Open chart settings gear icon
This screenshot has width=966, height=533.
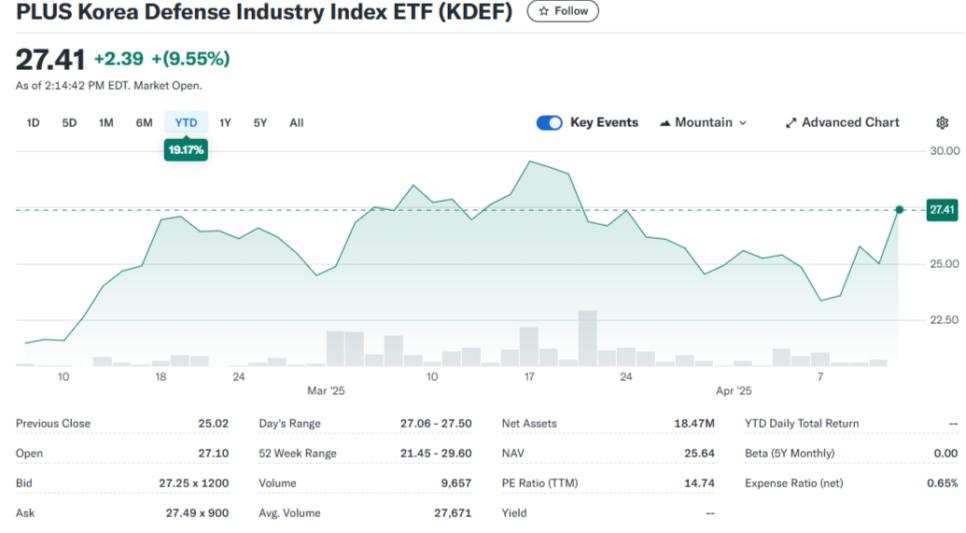[x=942, y=123]
